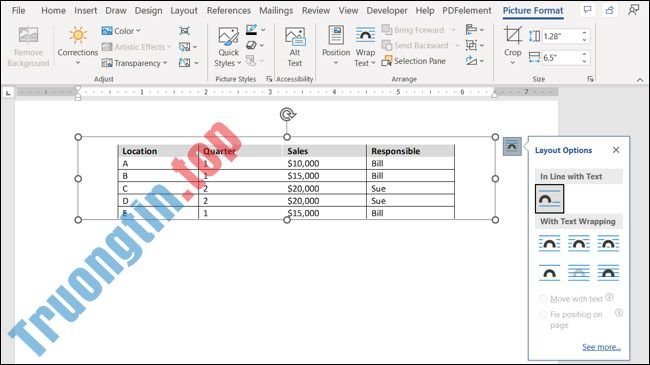Expand the Corrections dropdown arrow
This screenshot has width=650, height=365.
(78, 63)
